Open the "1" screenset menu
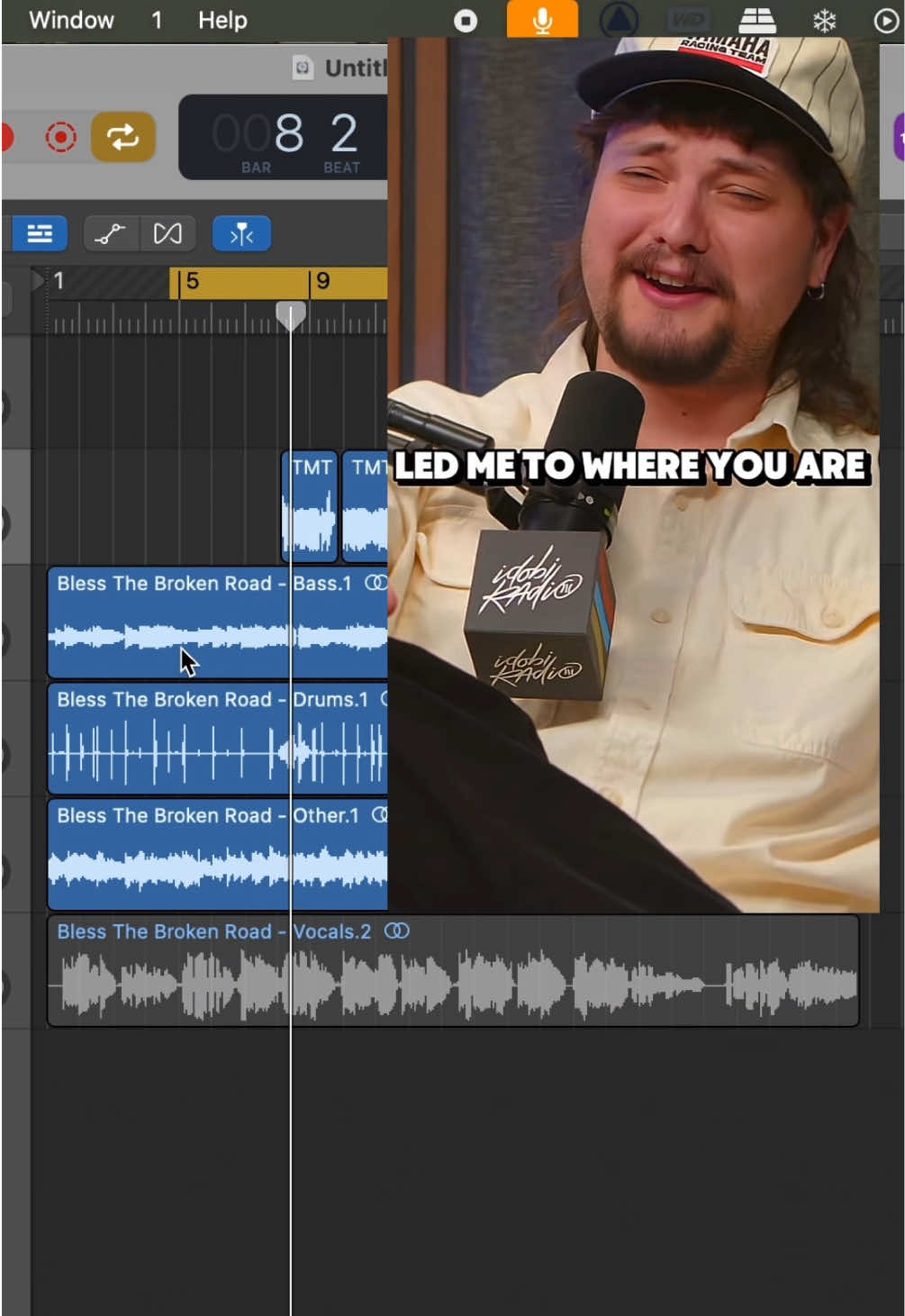Viewport: 905px width, 1316px height. coord(157,20)
